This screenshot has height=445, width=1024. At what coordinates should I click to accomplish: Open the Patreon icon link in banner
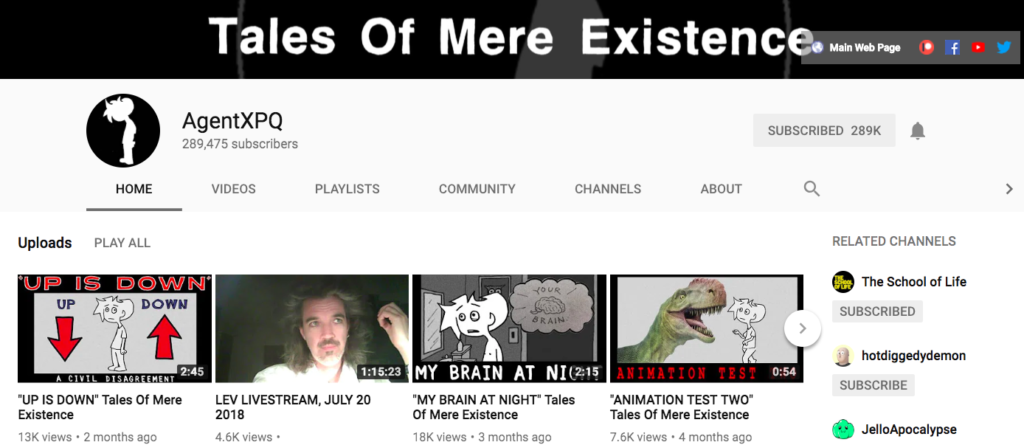pos(926,47)
